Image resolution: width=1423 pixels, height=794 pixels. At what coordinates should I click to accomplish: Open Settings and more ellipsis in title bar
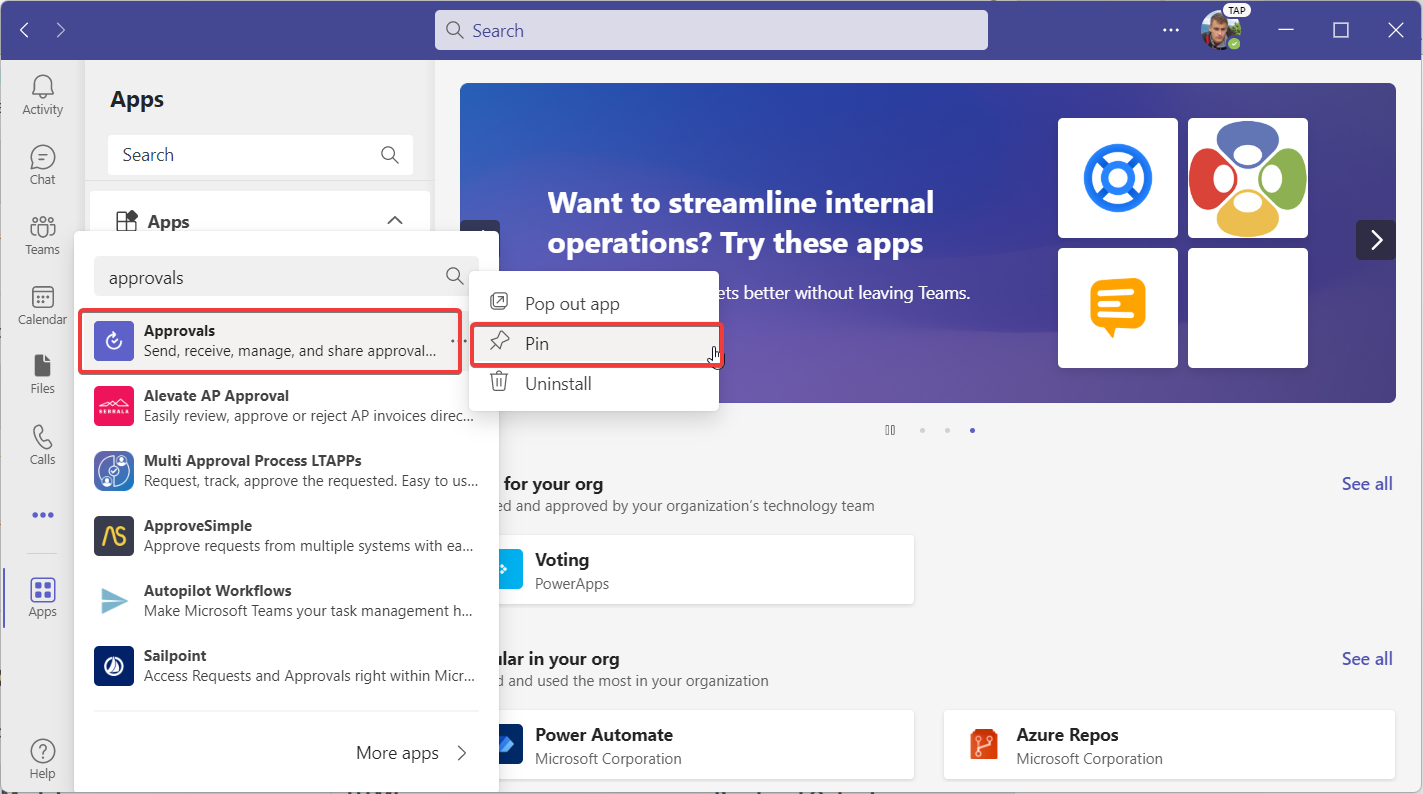[1171, 30]
